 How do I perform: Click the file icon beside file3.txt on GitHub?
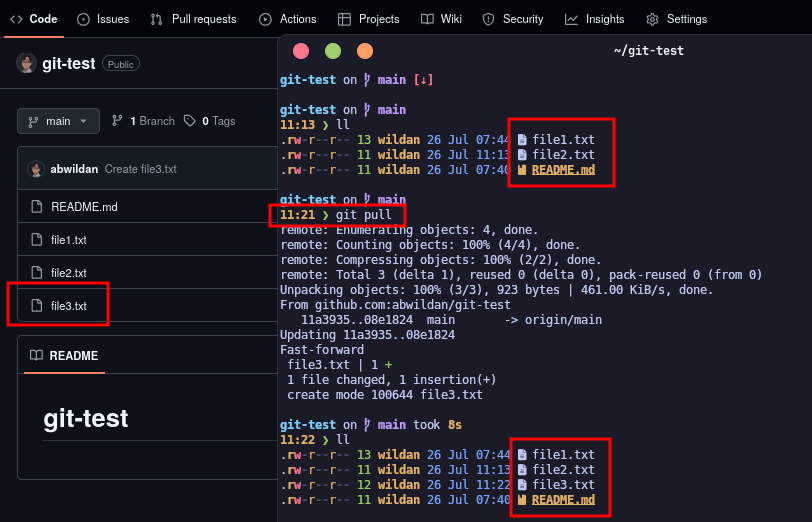[x=37, y=306]
